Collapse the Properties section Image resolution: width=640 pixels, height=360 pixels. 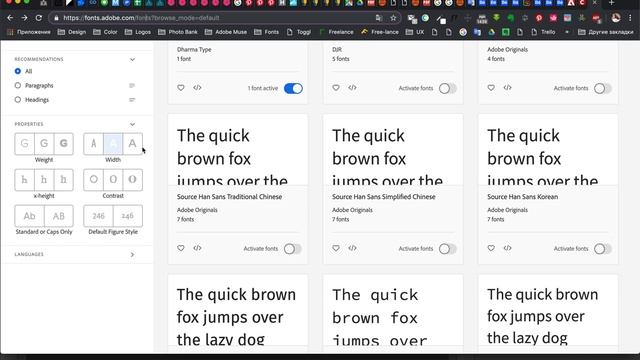(132, 124)
